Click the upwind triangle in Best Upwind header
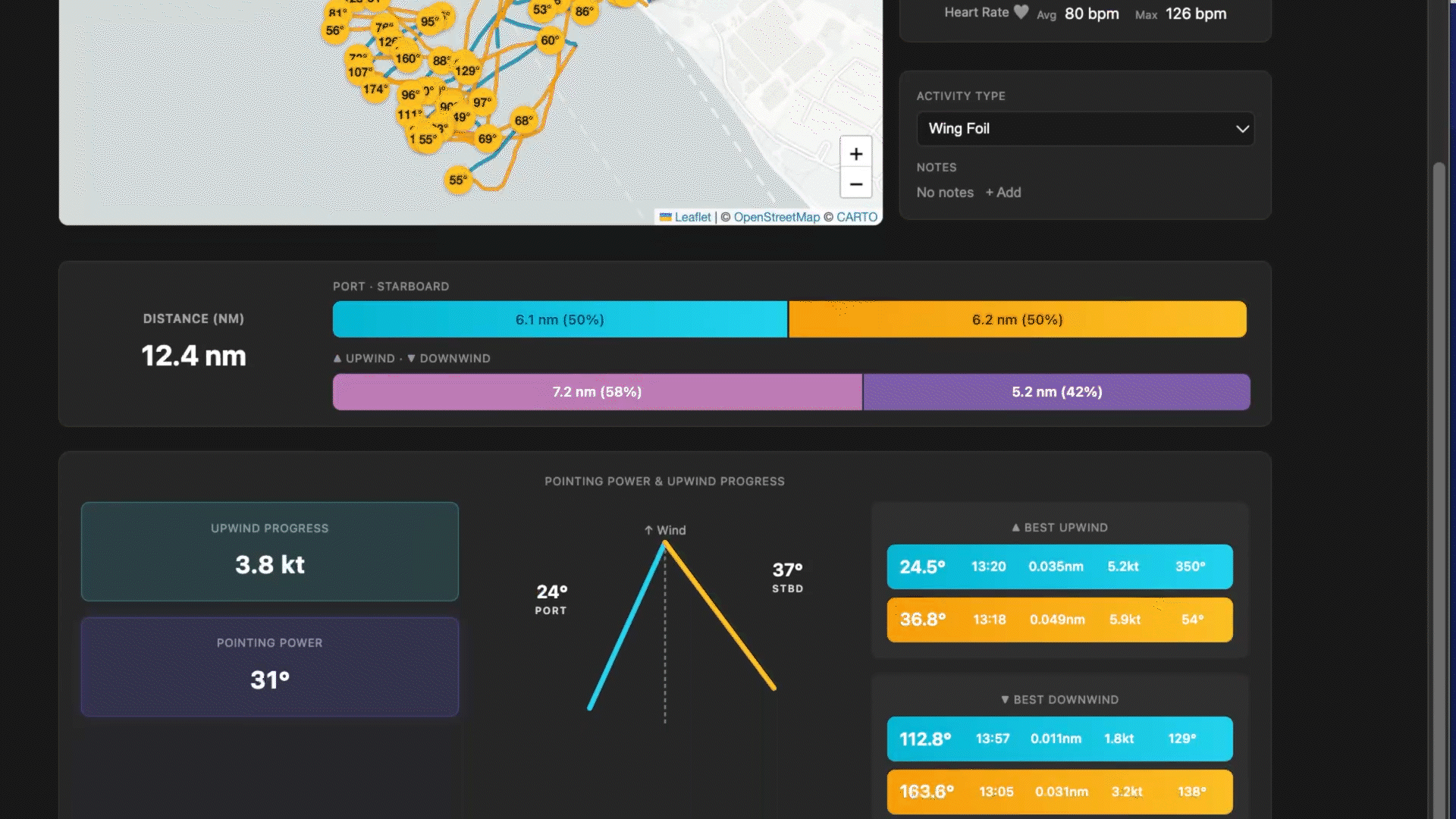 point(1016,527)
